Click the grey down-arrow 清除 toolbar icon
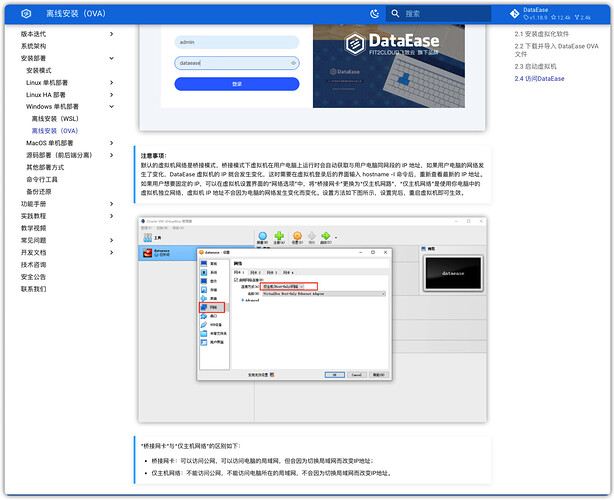Screen dimensions: 614x500 (x=312, y=236)
